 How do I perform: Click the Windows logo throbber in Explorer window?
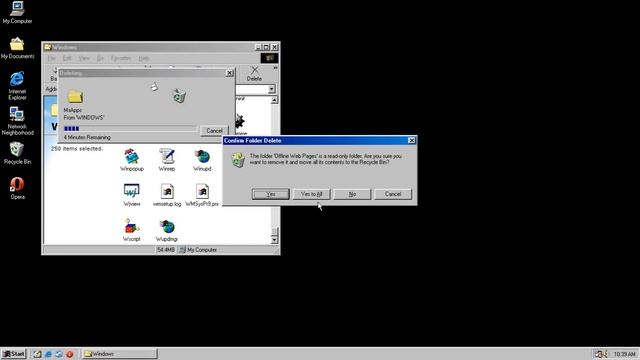tap(269, 58)
